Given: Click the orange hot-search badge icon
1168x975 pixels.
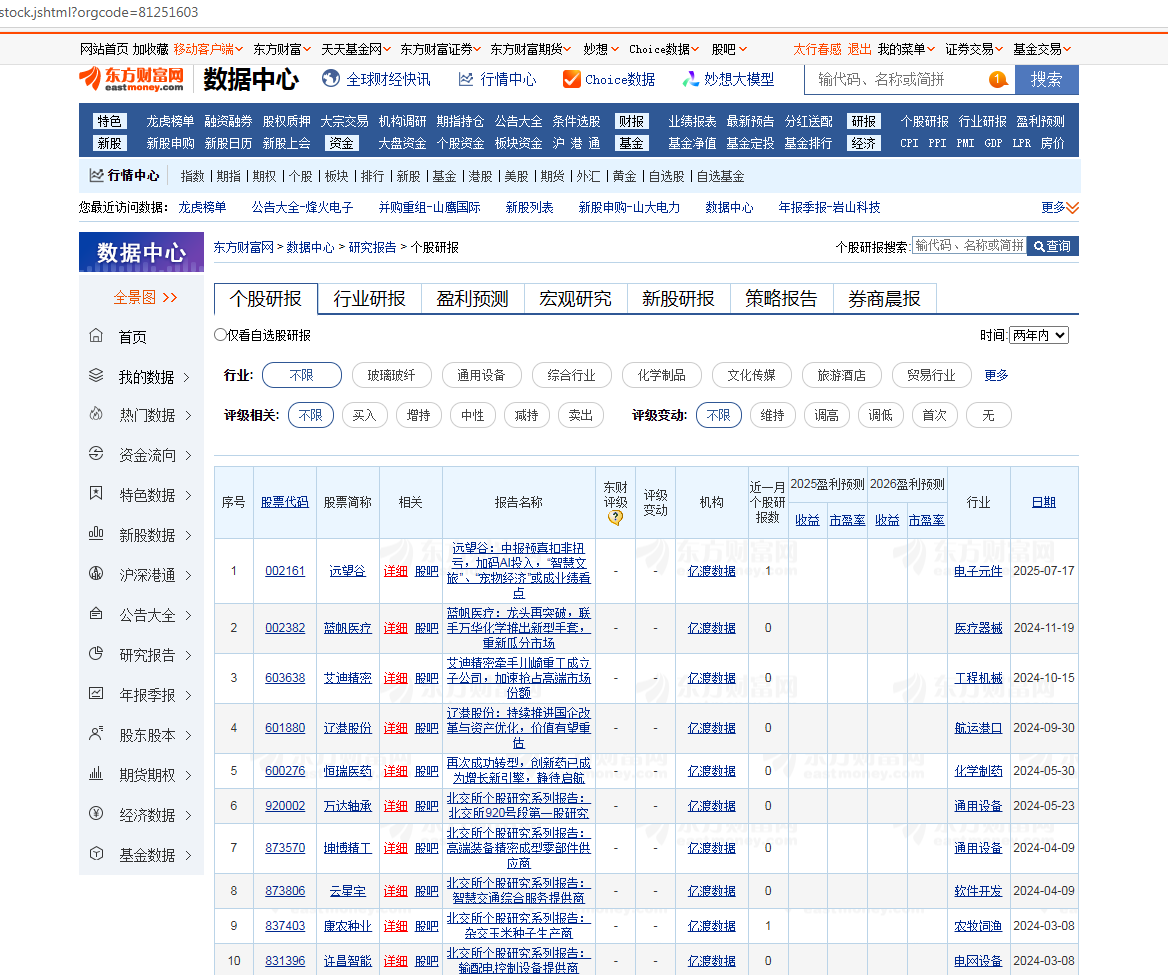Looking at the screenshot, I should click(x=997, y=79).
